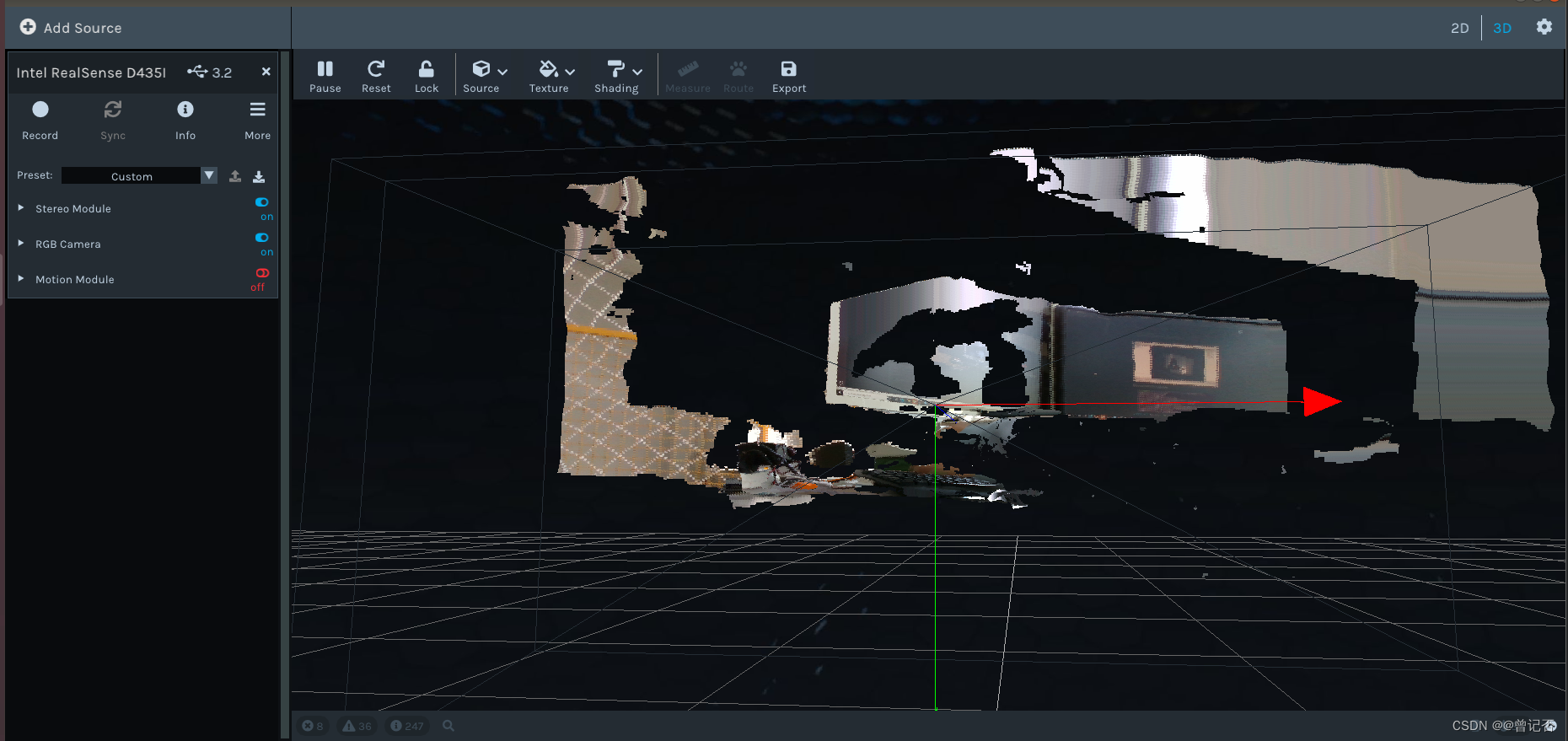Click the log search magnifier icon
Screen dimensions: 1568x741
(448, 726)
